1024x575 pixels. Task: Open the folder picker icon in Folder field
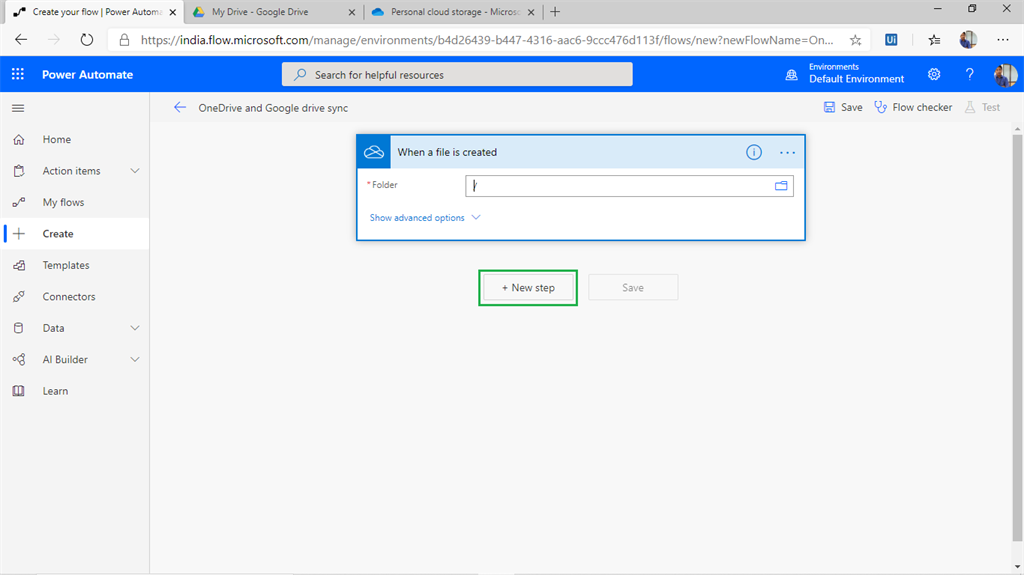(781, 186)
